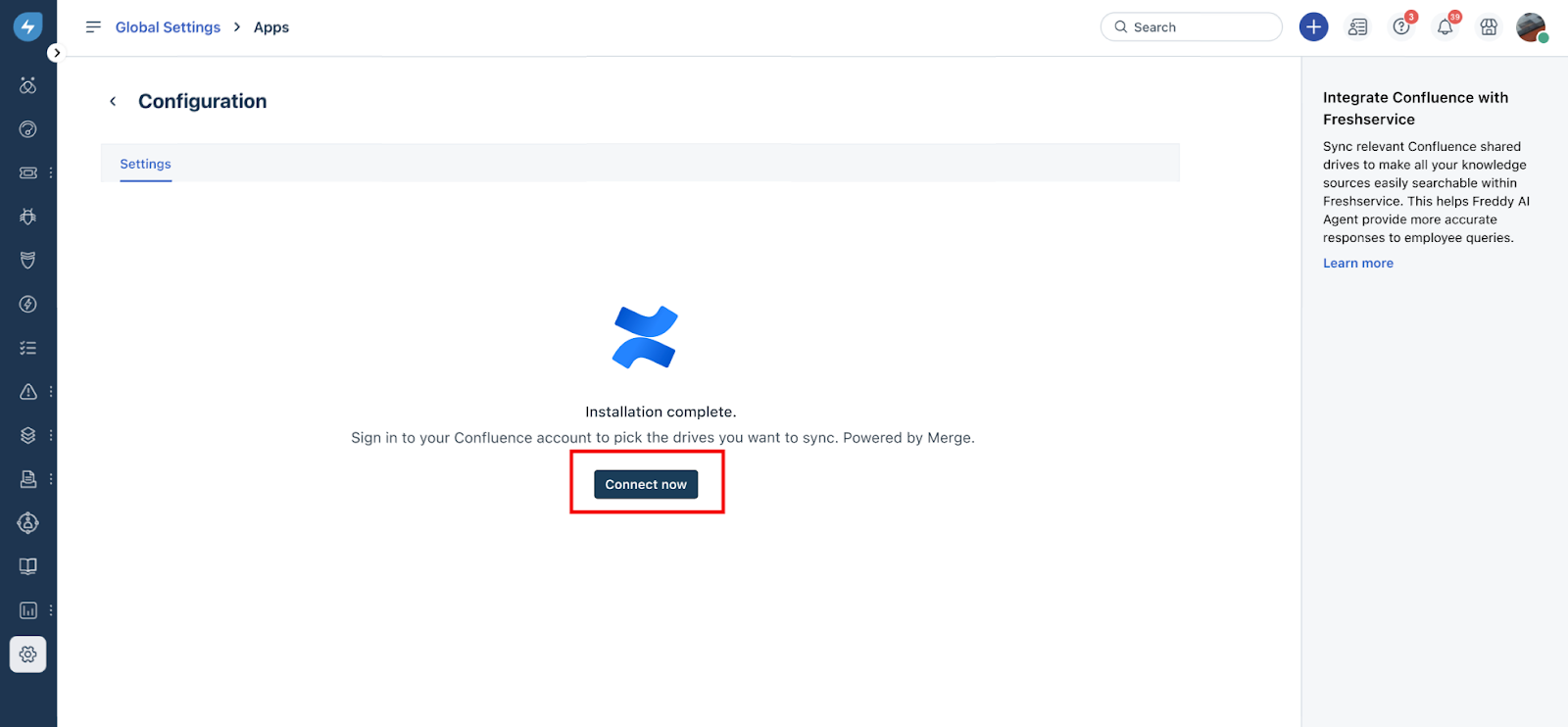
Task: Open the marketplace storefront icon
Action: [x=1489, y=27]
